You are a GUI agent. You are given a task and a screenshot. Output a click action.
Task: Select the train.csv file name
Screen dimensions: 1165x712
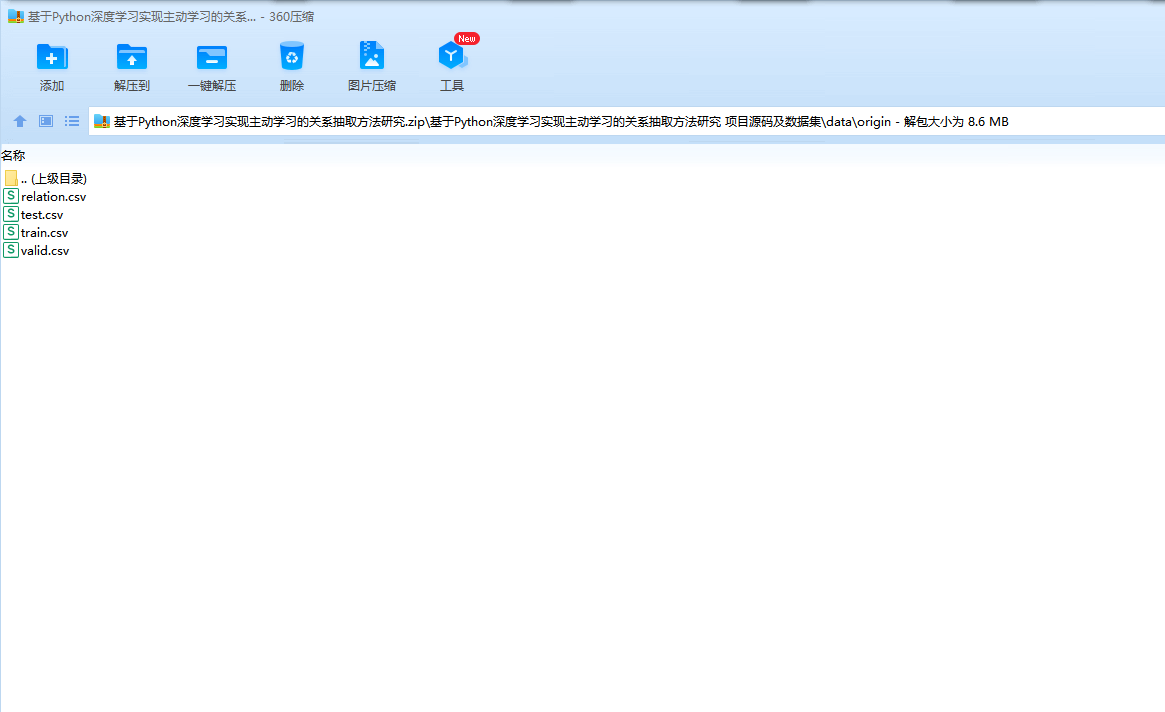tap(45, 233)
